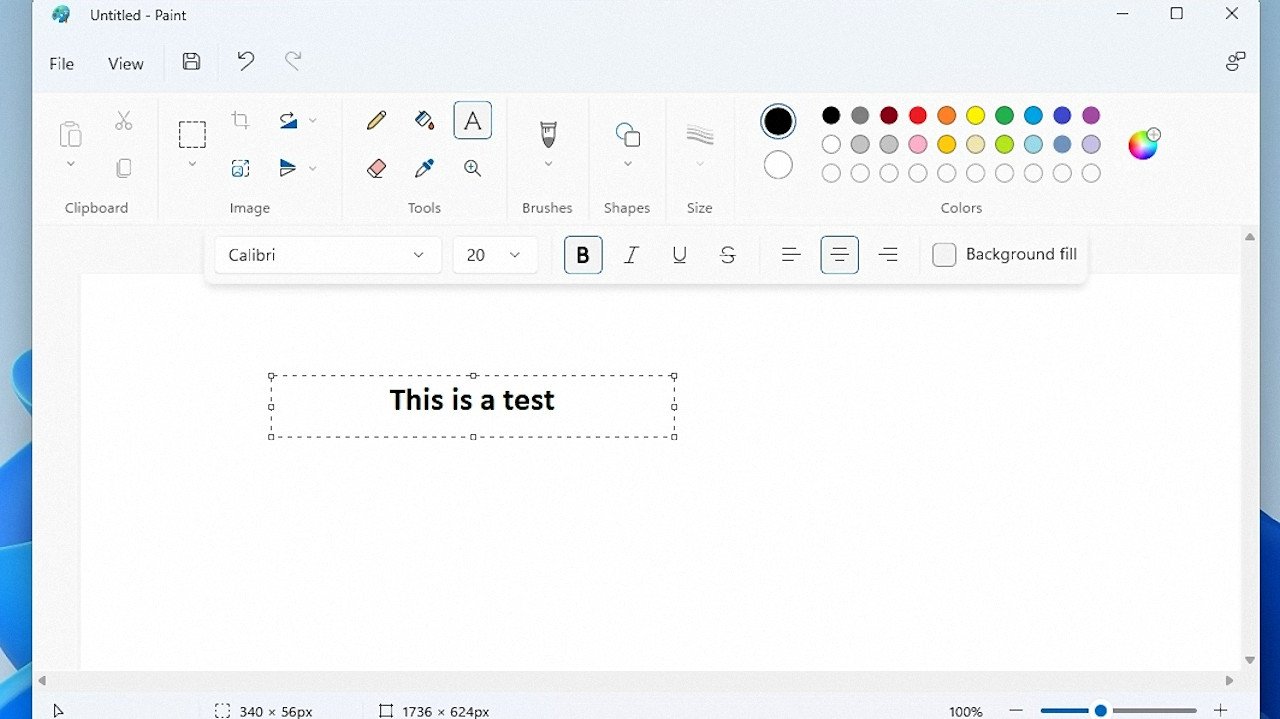Open the View menu
Image resolution: width=1280 pixels, height=719 pixels.
[x=126, y=63]
